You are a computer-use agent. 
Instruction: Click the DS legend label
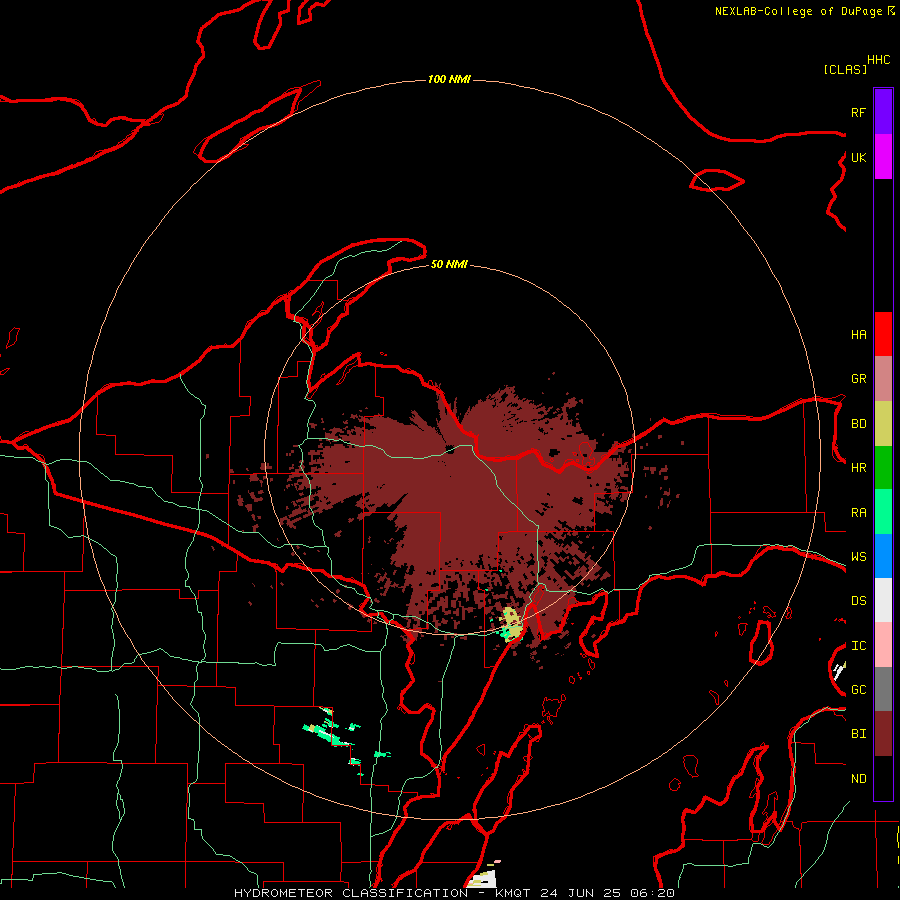pos(858,601)
